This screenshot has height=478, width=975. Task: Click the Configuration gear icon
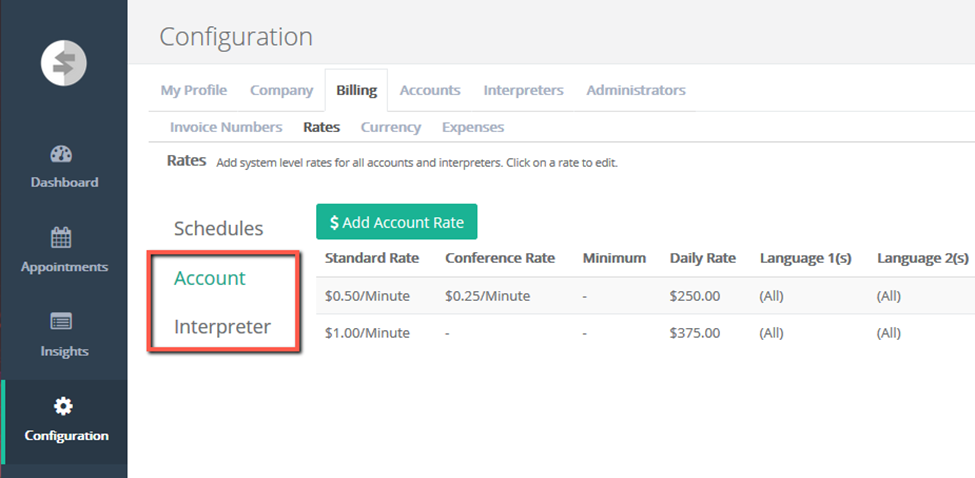point(63,406)
